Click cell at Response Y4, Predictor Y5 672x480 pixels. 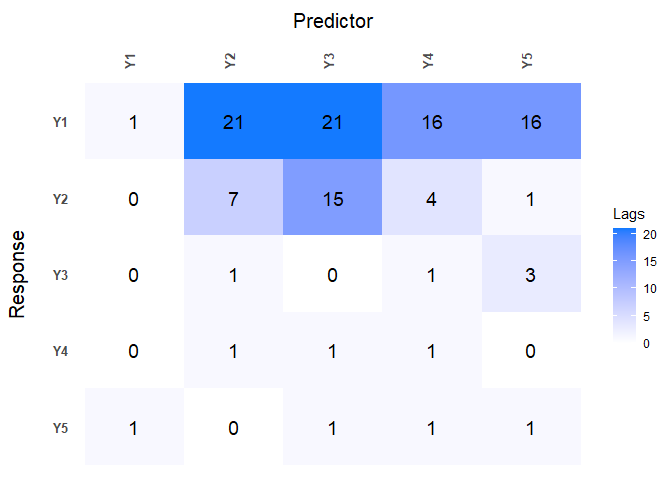pyautogui.click(x=530, y=350)
